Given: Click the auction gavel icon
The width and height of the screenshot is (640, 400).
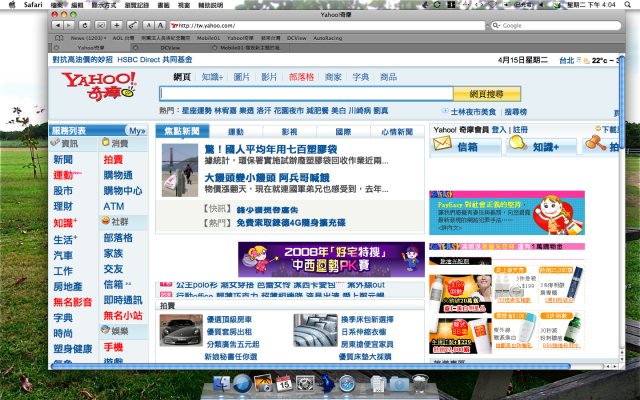Looking at the screenshot, I should (595, 143).
